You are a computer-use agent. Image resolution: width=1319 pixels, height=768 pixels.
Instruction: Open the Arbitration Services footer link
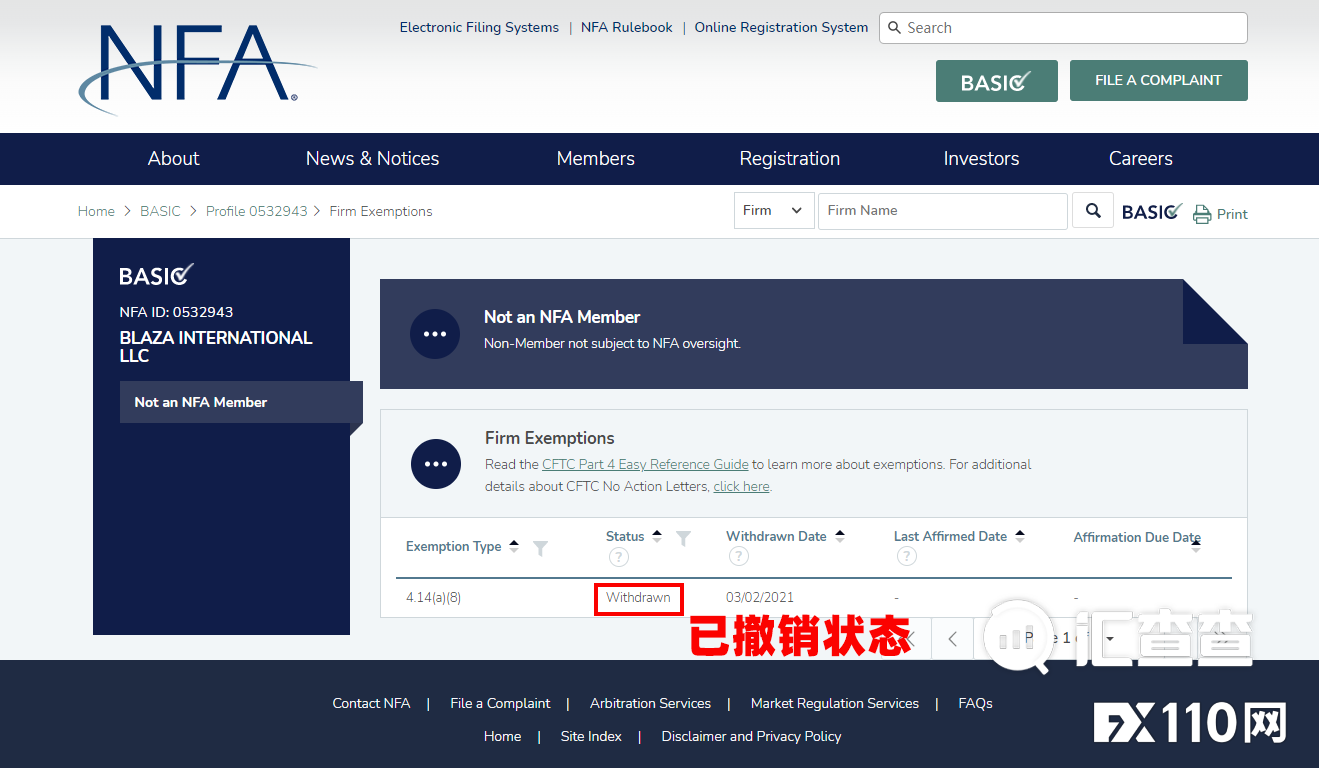tap(650, 703)
